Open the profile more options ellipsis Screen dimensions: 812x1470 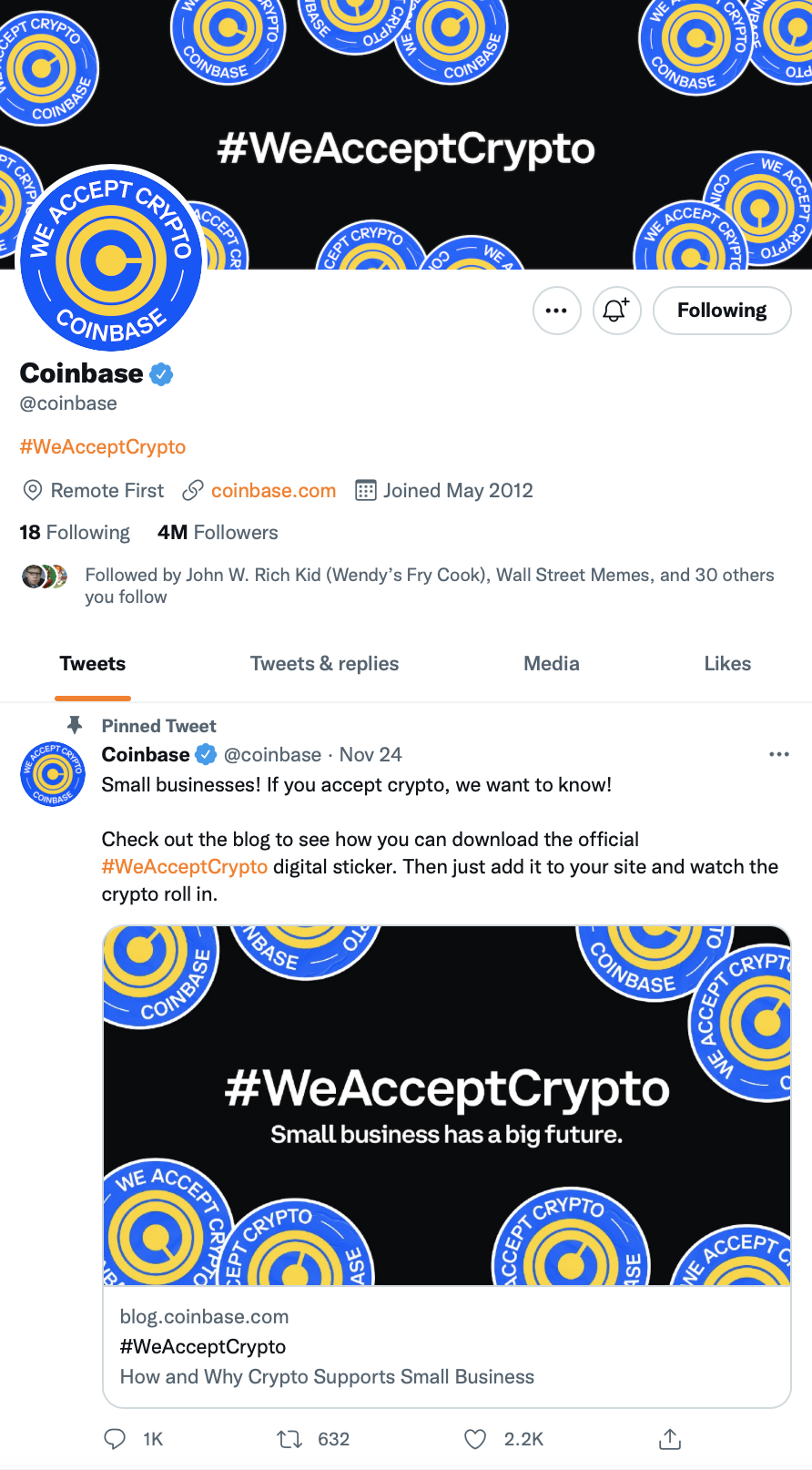[x=556, y=311]
